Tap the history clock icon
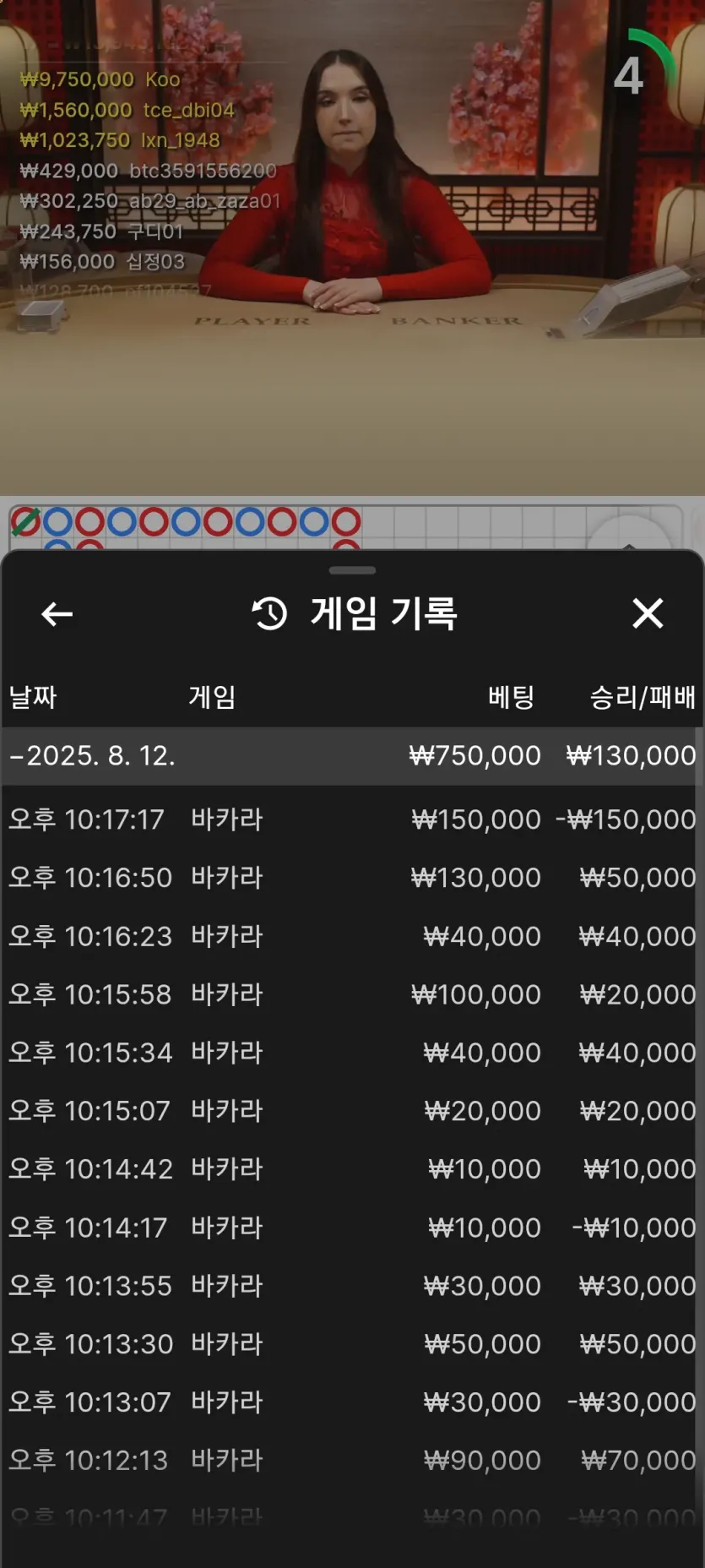 coord(270,613)
